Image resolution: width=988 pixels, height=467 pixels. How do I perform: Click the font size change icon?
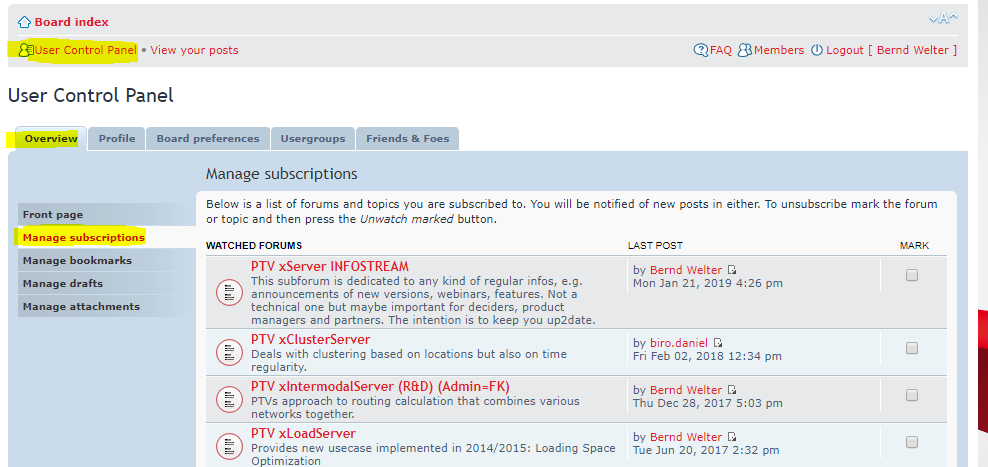point(942,19)
